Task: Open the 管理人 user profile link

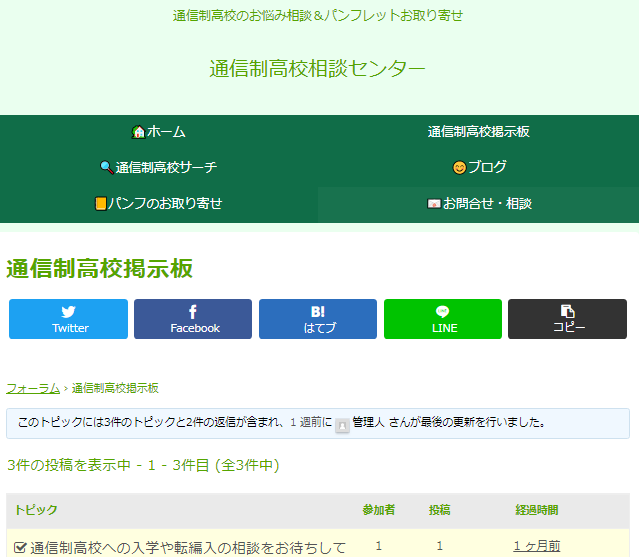Action: 368,422
